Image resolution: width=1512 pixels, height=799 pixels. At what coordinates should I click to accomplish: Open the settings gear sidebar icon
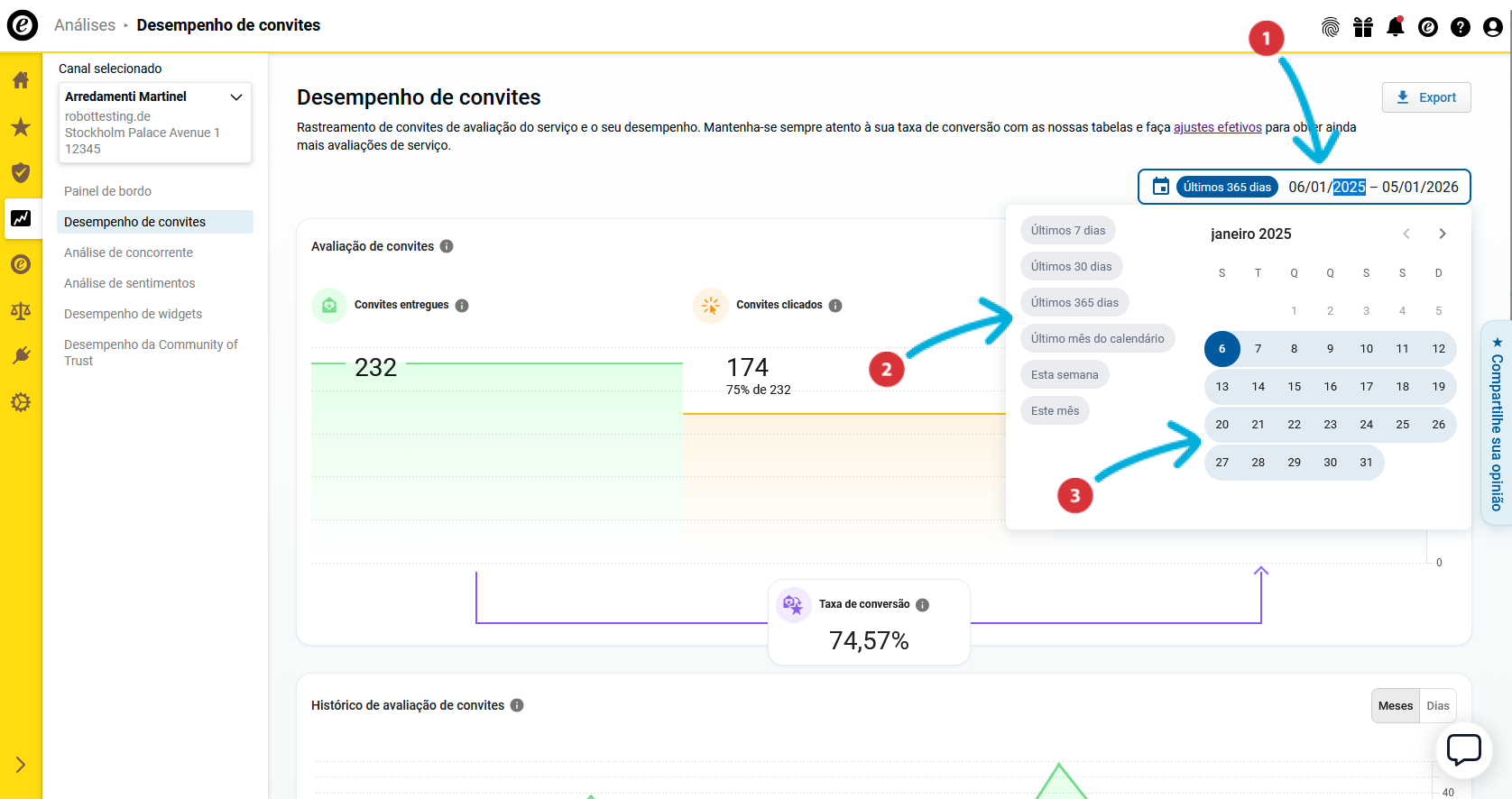[21, 402]
